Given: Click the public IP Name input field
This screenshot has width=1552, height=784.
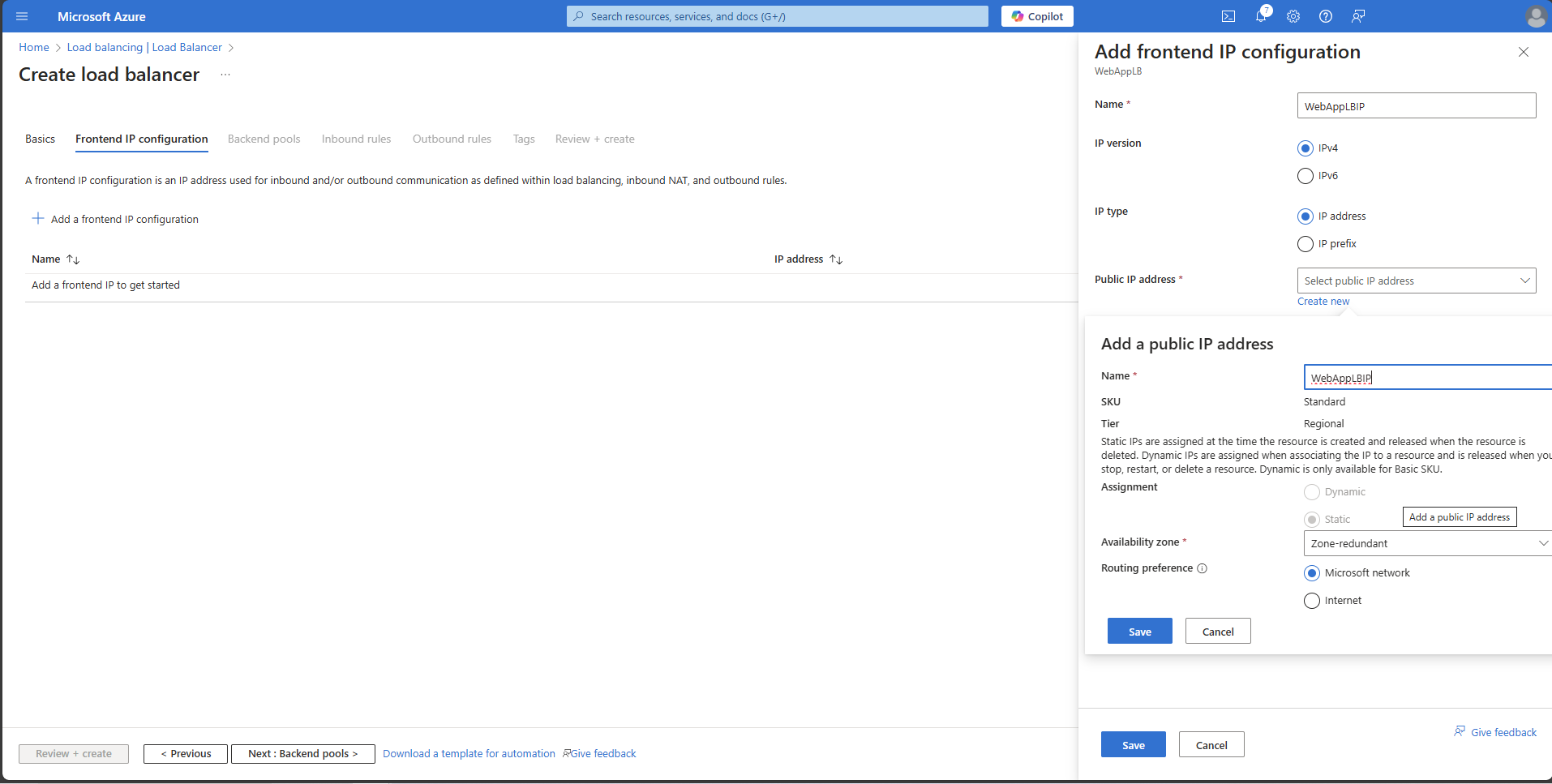Looking at the screenshot, I should (x=1427, y=378).
